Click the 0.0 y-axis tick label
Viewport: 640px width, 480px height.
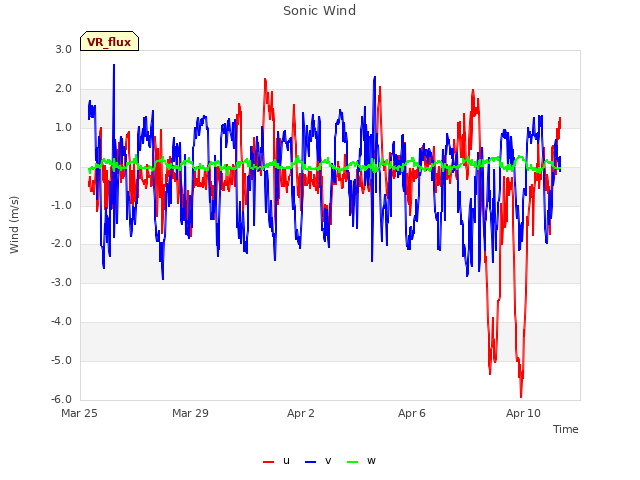[64, 167]
